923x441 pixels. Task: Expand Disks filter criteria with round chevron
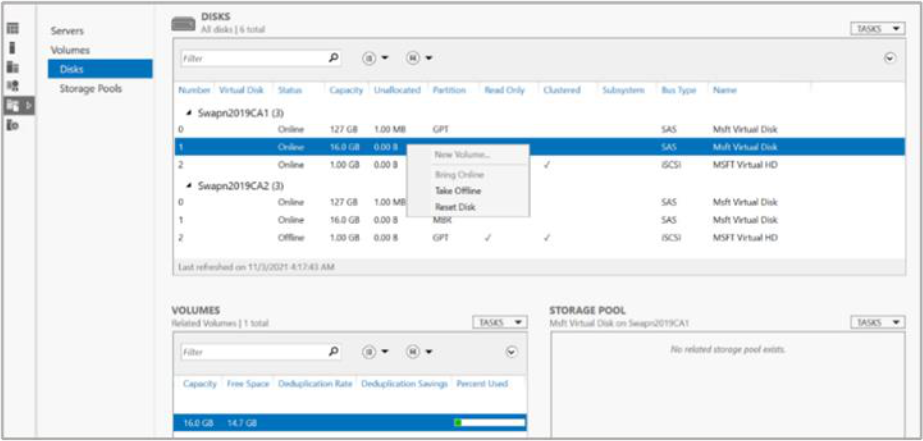(890, 58)
